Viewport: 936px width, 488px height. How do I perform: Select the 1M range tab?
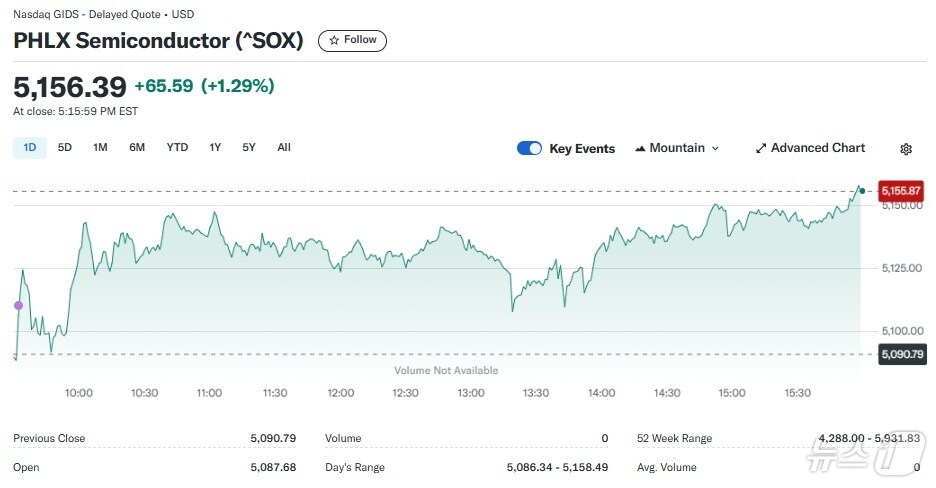pos(100,147)
